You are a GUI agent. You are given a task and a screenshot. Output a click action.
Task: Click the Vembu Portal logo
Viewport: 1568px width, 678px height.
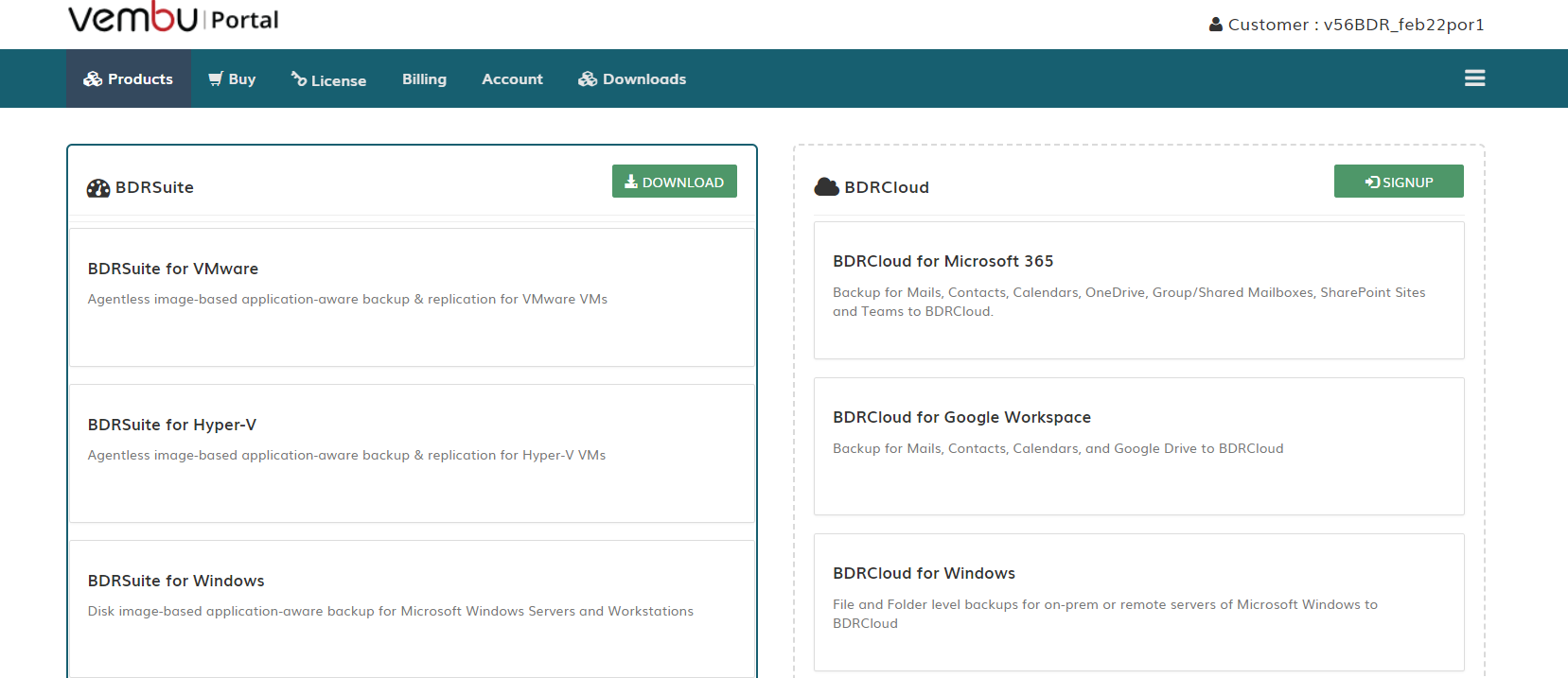coord(173,18)
